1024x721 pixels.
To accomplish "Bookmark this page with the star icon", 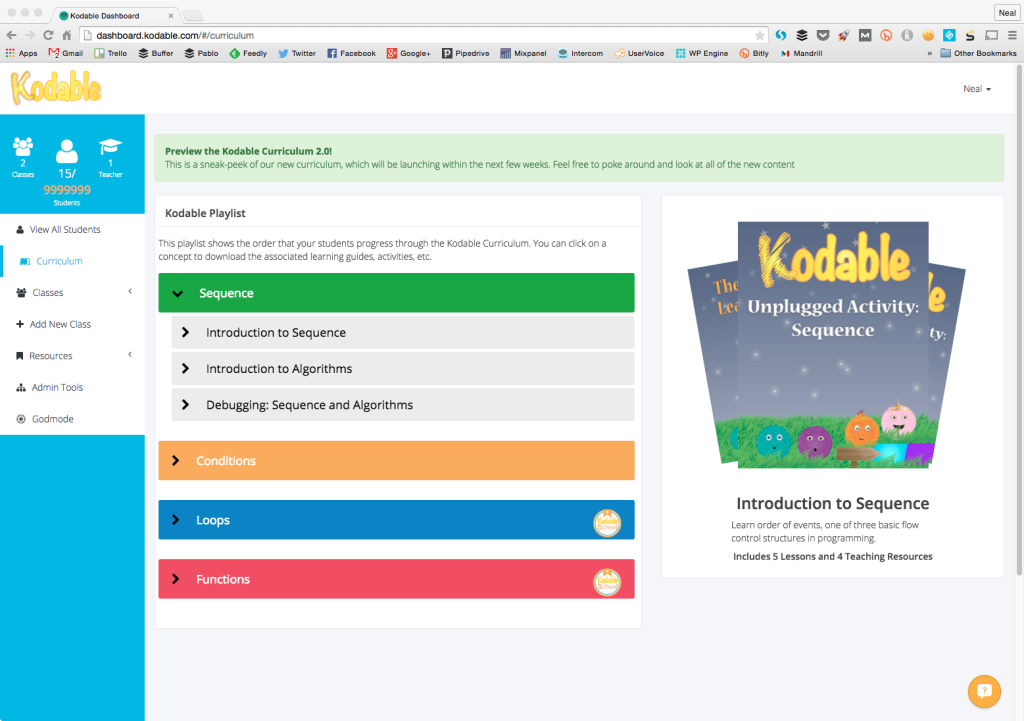I will [x=760, y=35].
